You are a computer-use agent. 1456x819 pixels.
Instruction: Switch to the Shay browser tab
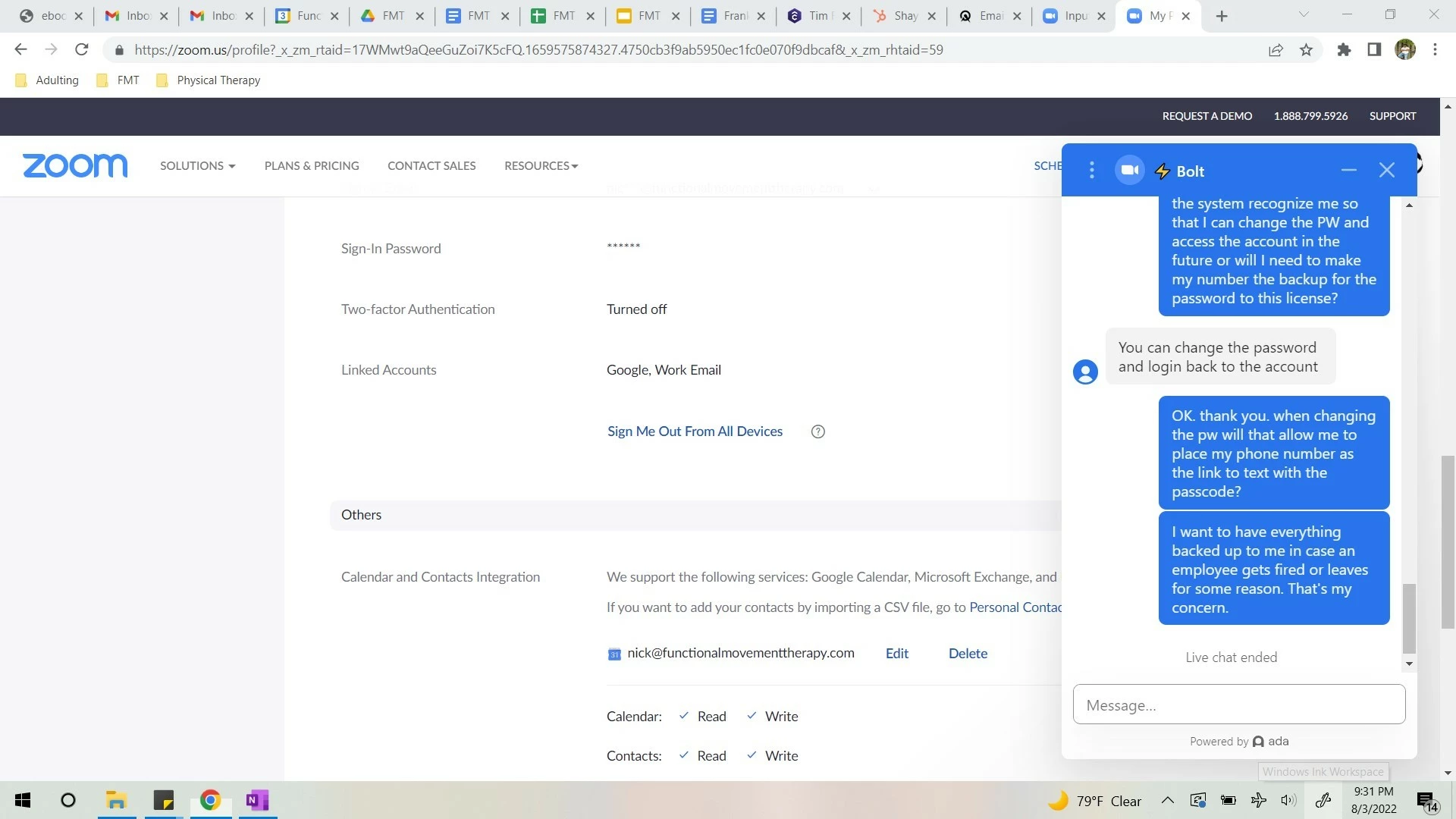pos(899,15)
